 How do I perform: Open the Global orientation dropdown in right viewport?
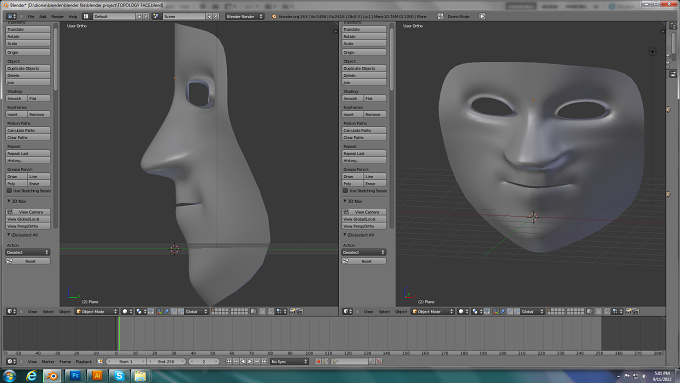click(x=533, y=311)
